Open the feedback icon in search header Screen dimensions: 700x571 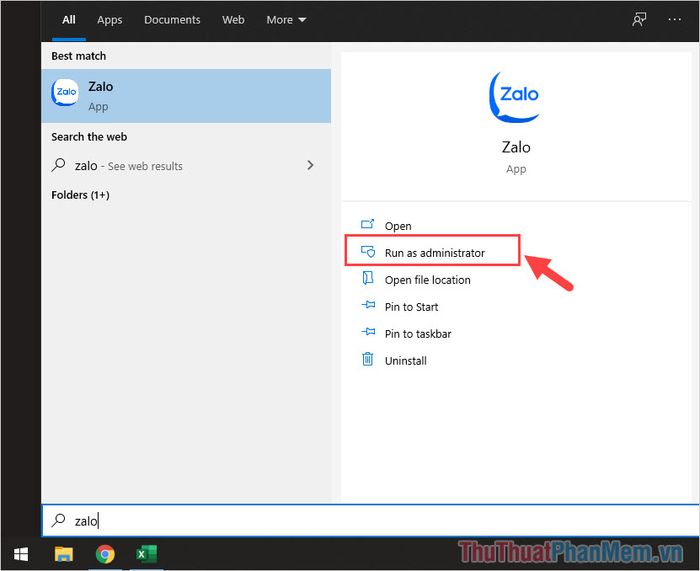[639, 19]
